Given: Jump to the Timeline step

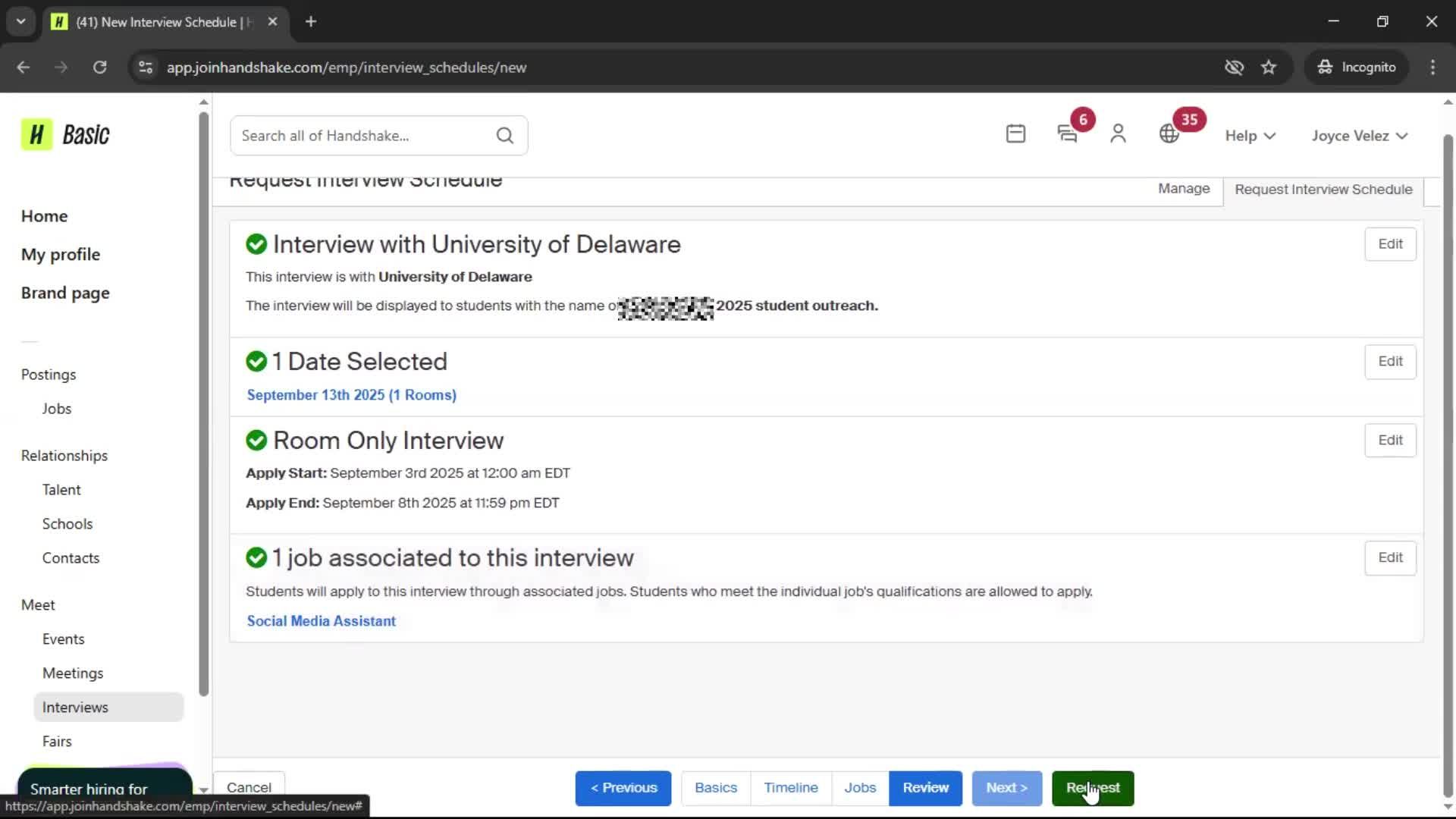Looking at the screenshot, I should click(791, 788).
